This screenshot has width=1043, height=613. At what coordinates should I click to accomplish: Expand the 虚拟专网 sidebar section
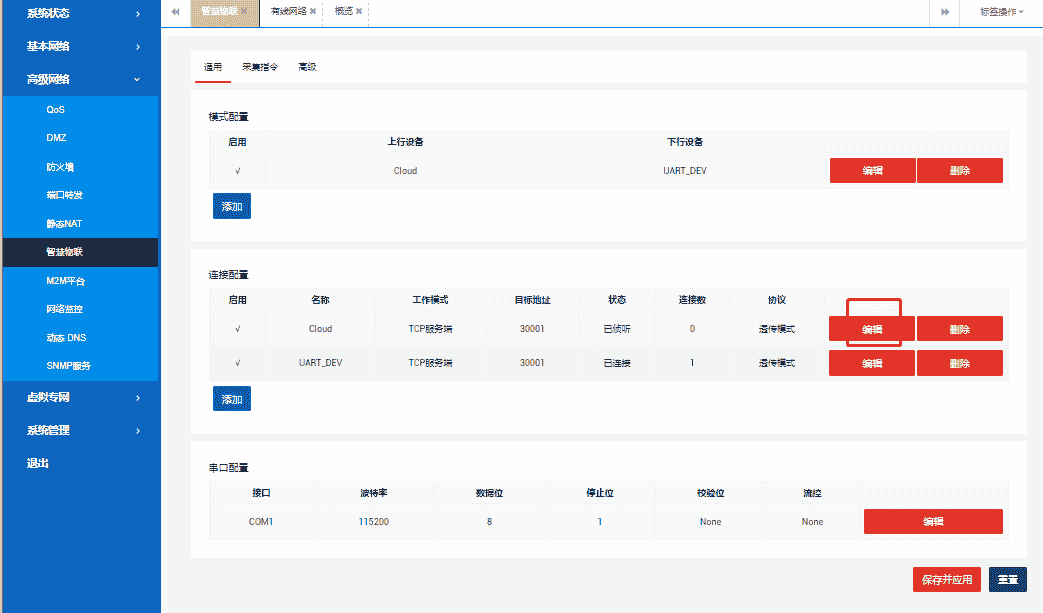click(x=80, y=397)
